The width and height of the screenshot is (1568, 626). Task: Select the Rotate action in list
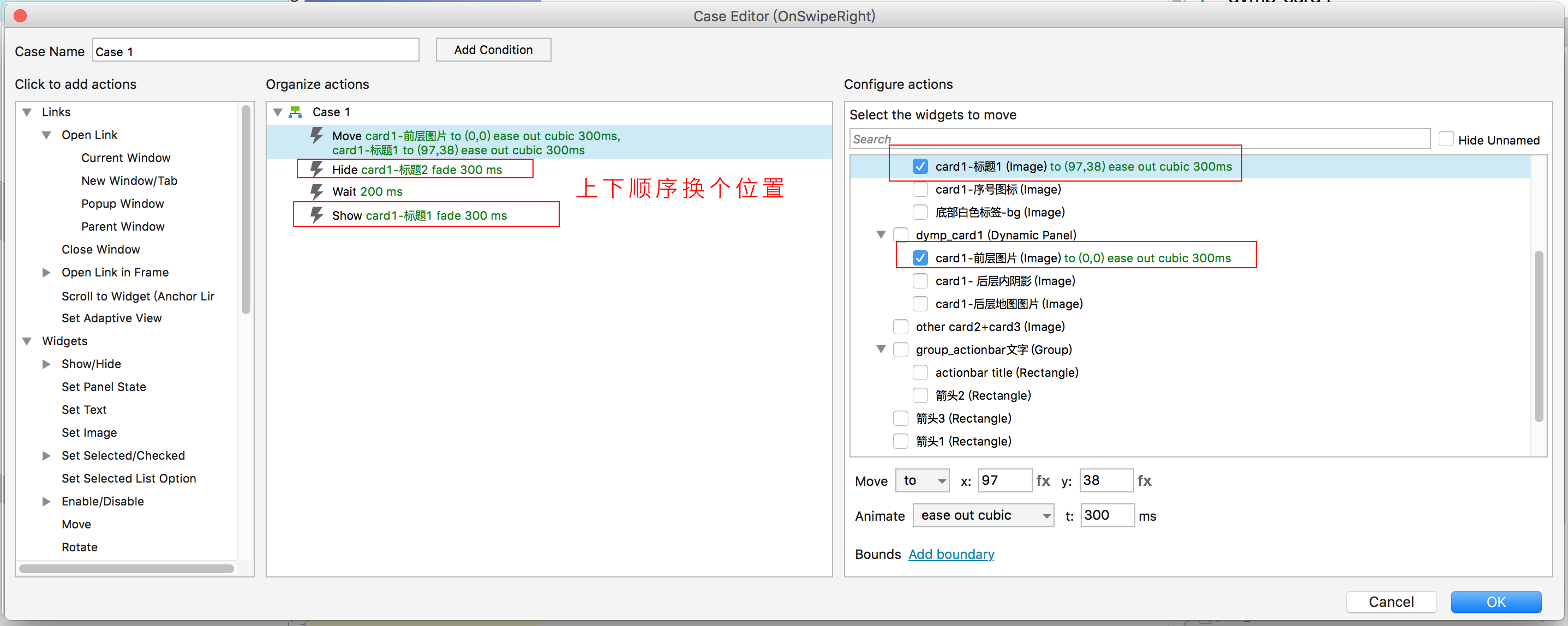pyautogui.click(x=79, y=547)
